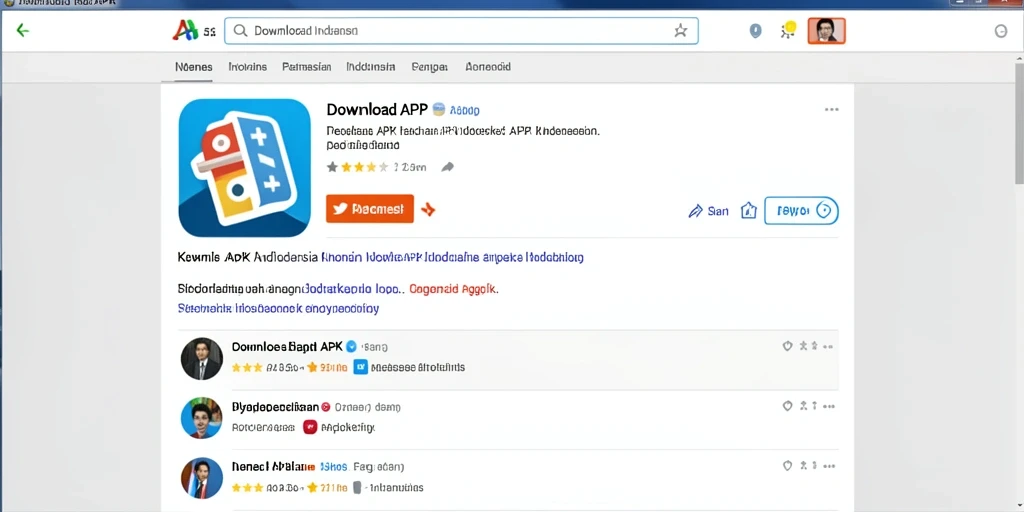The height and width of the screenshot is (512, 1024).
Task: Open the 'Domnloes Bapti APK' result title
Action: tap(287, 346)
